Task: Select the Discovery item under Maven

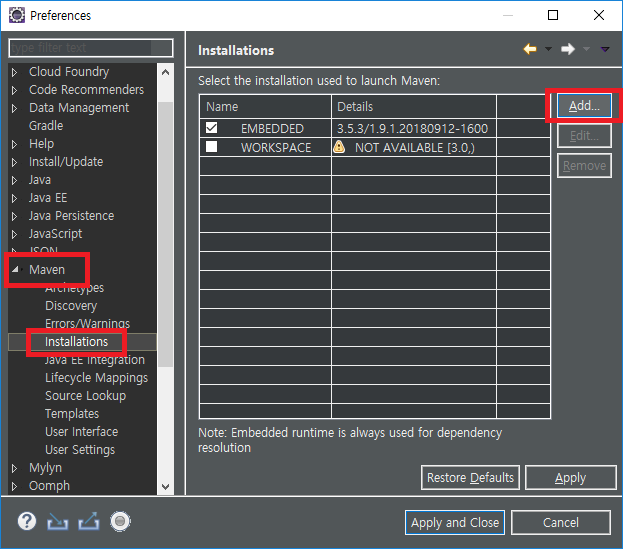Action: pyautogui.click(x=71, y=305)
